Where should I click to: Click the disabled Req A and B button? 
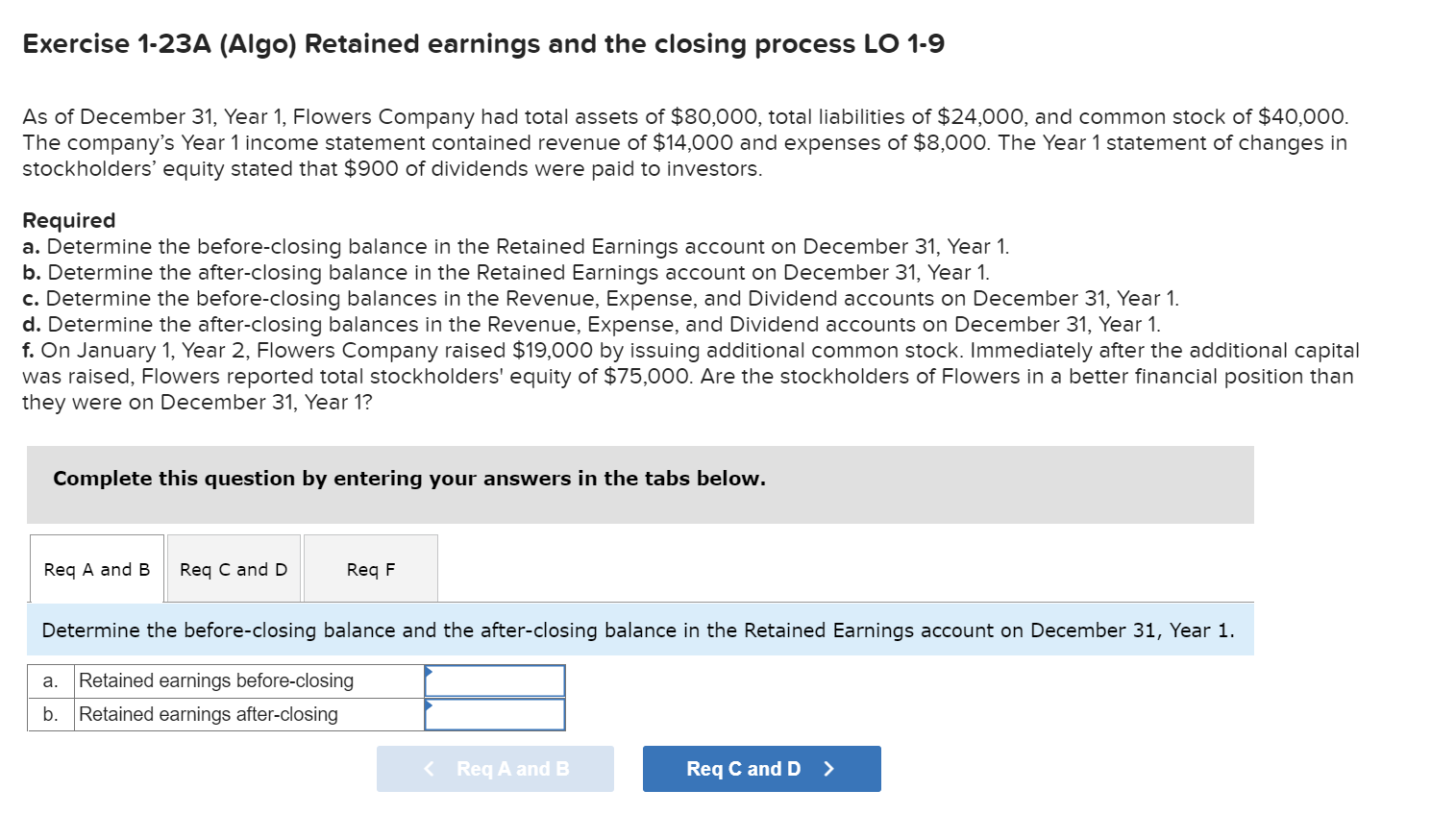(496, 769)
